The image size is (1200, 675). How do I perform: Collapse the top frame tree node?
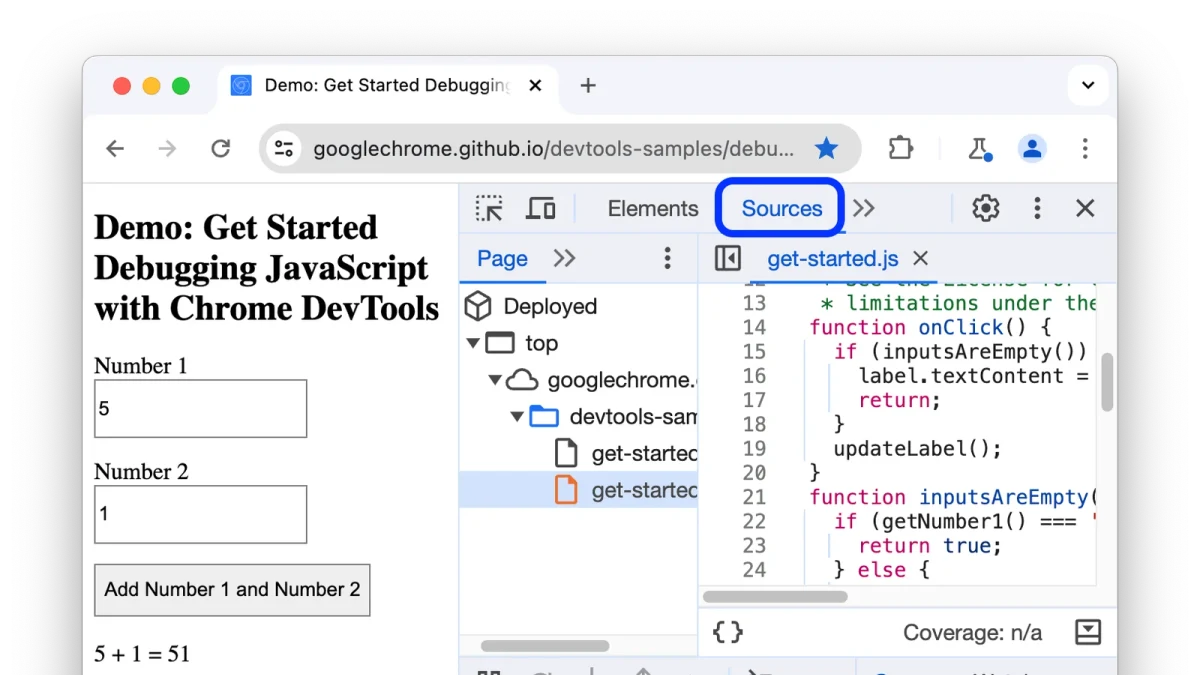pyautogui.click(x=473, y=343)
